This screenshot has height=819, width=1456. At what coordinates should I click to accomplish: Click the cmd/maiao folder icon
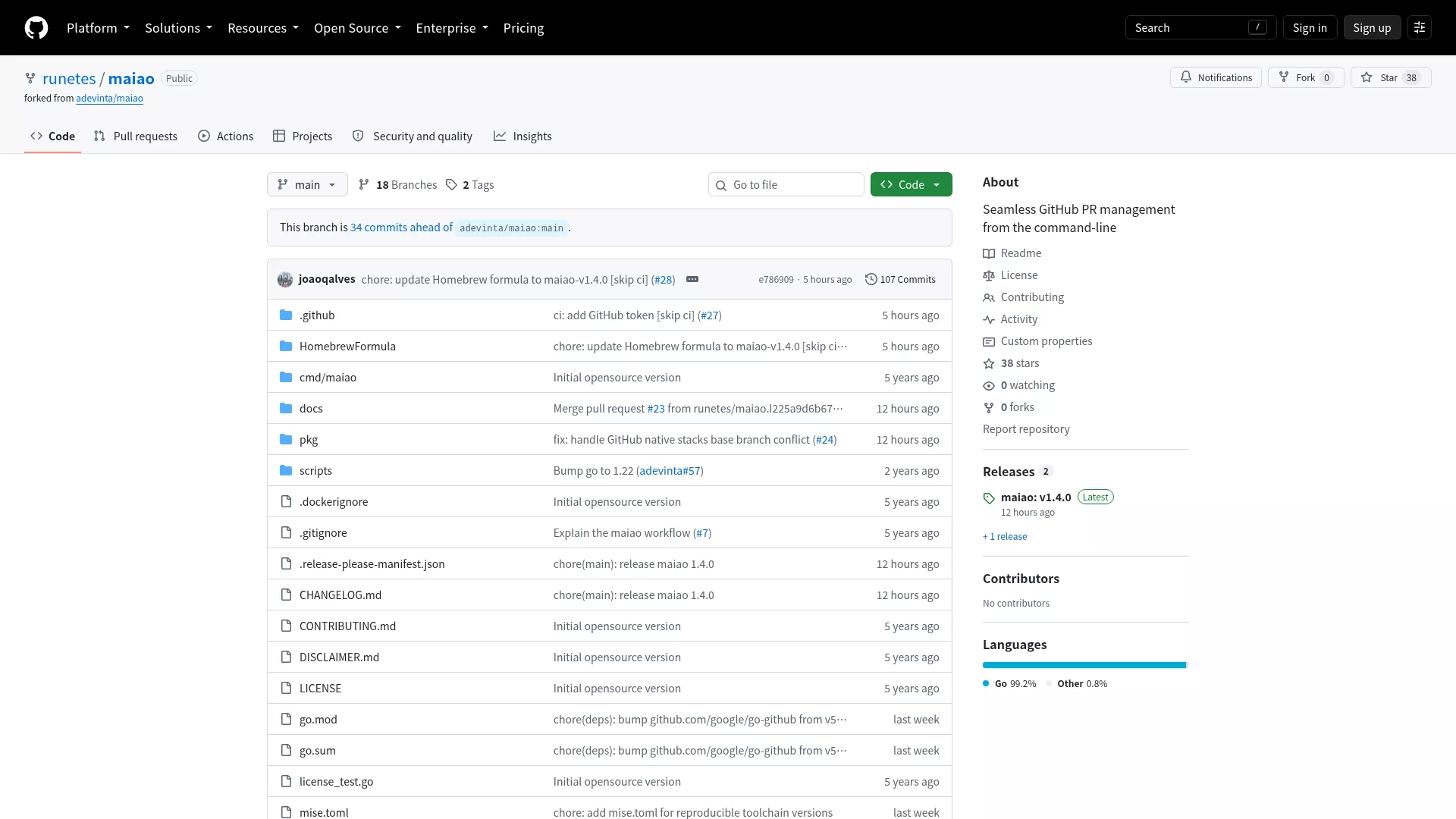(x=286, y=378)
